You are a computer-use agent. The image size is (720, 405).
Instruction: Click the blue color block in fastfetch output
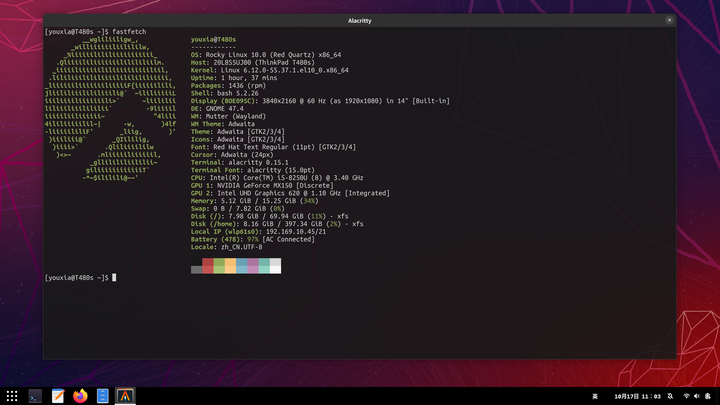(242, 266)
